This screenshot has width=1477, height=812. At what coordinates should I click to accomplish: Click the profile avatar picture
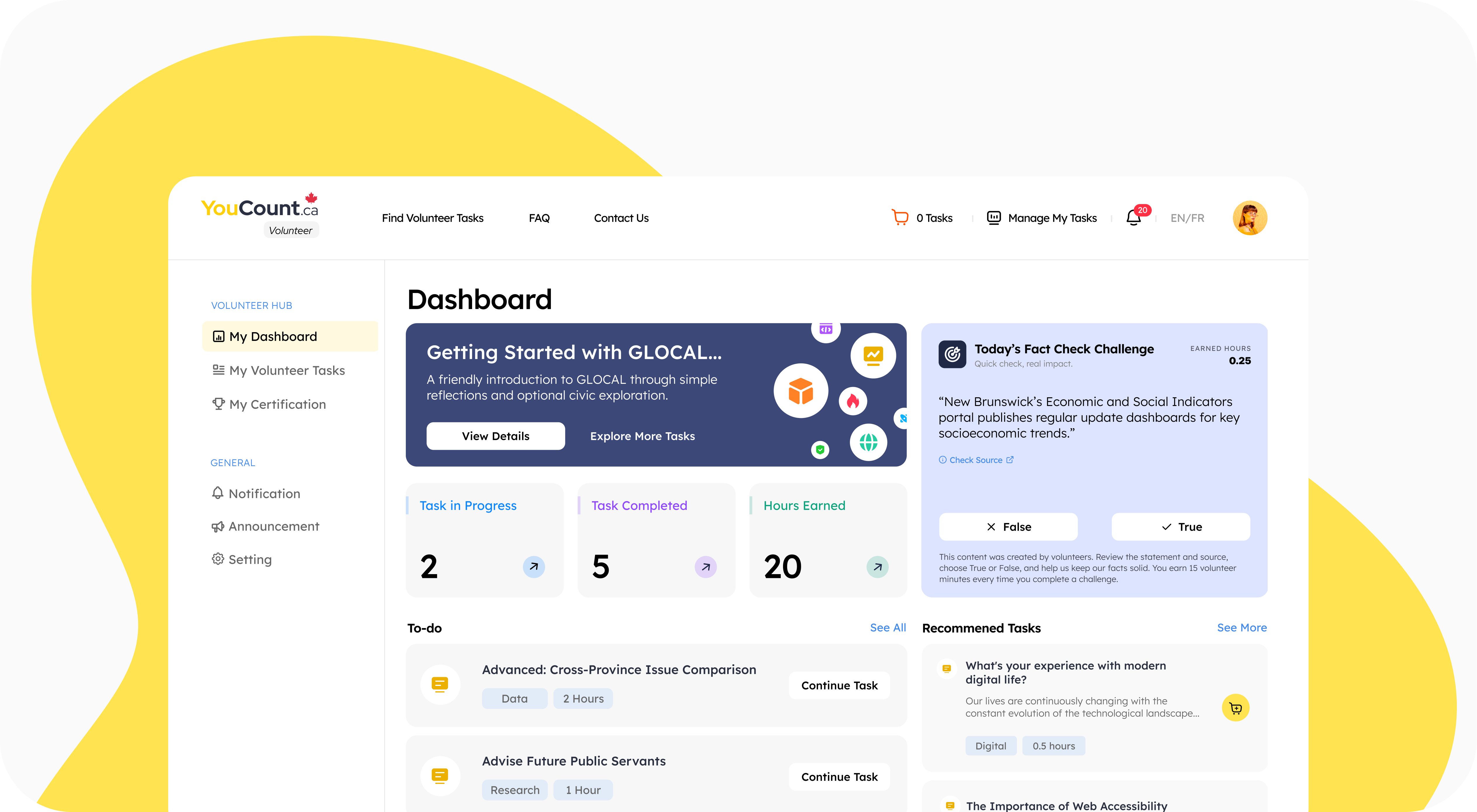tap(1250, 218)
